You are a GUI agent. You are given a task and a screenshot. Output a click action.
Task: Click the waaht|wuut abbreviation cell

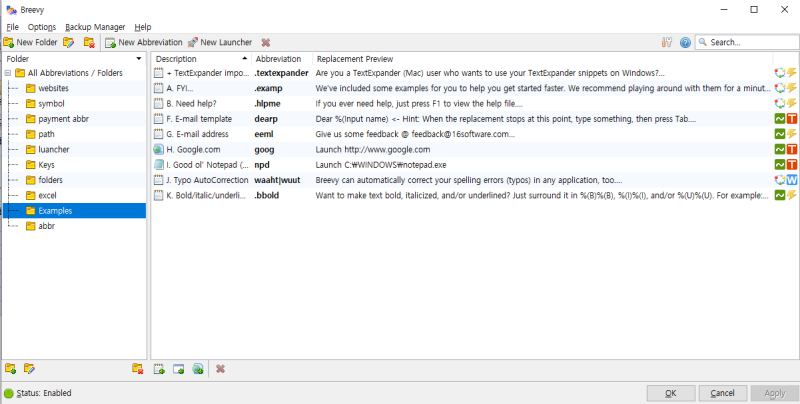pos(278,180)
